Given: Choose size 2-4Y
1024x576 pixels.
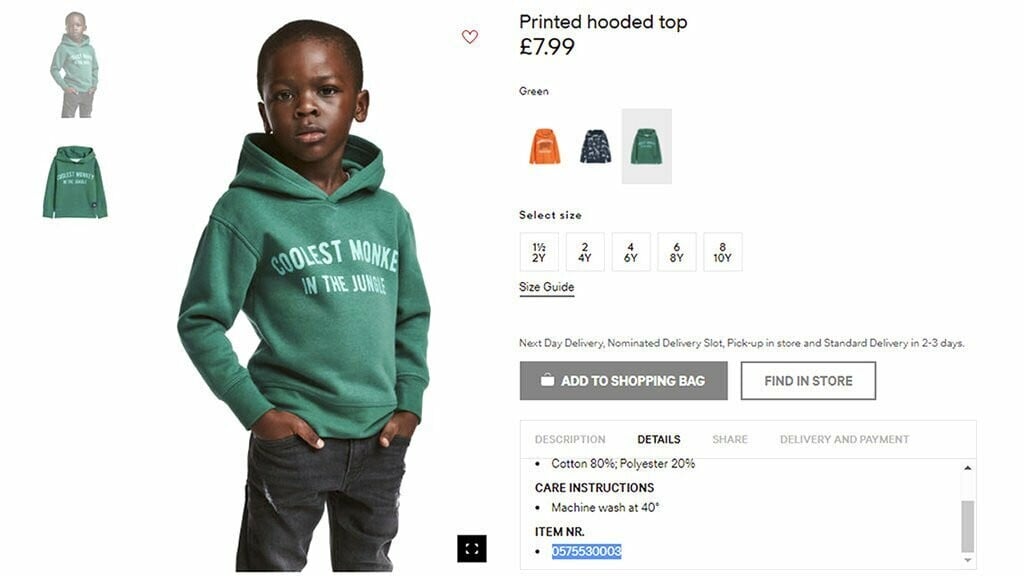Looking at the screenshot, I should pyautogui.click(x=584, y=252).
